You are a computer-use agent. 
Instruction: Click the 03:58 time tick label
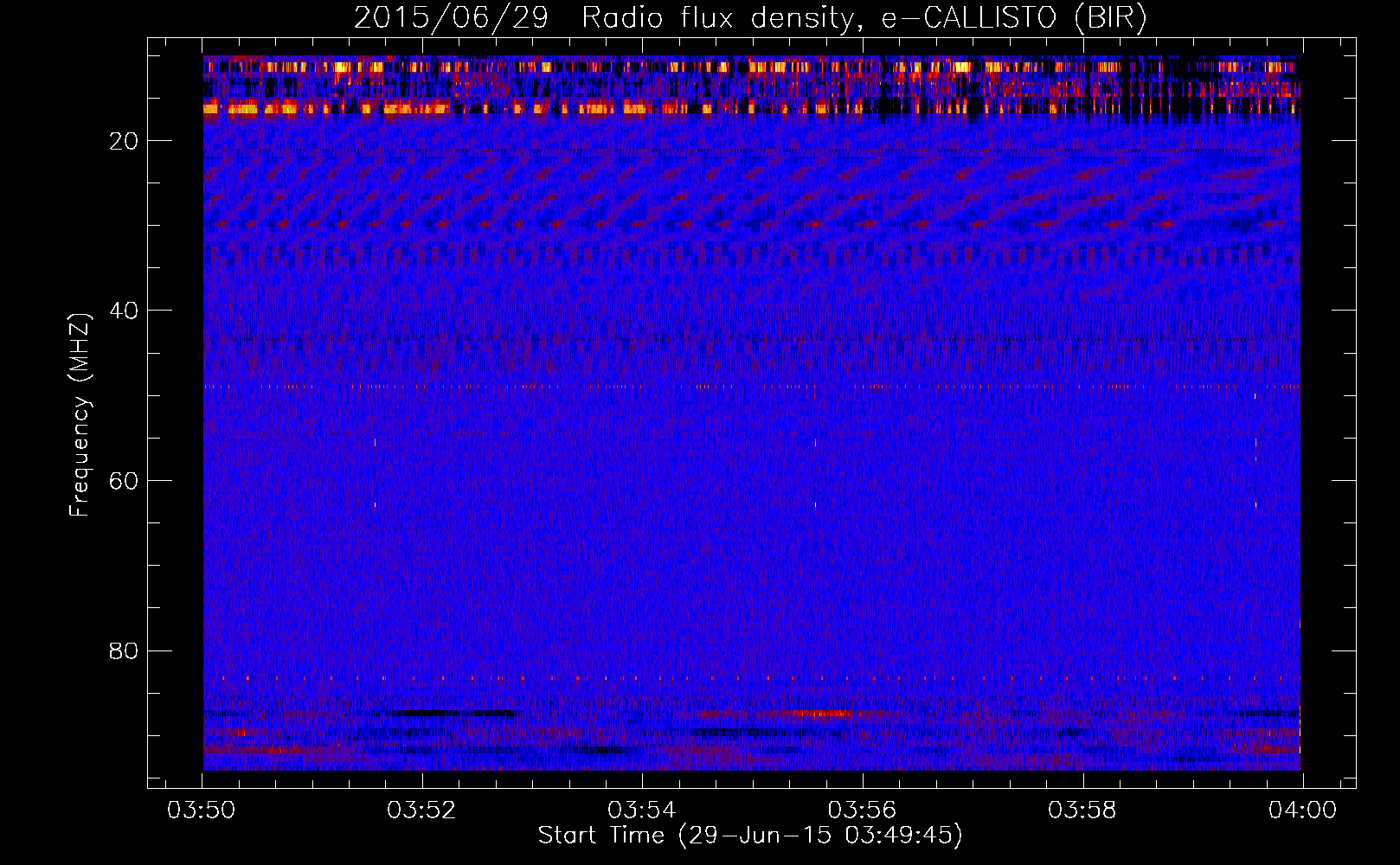(1082, 811)
